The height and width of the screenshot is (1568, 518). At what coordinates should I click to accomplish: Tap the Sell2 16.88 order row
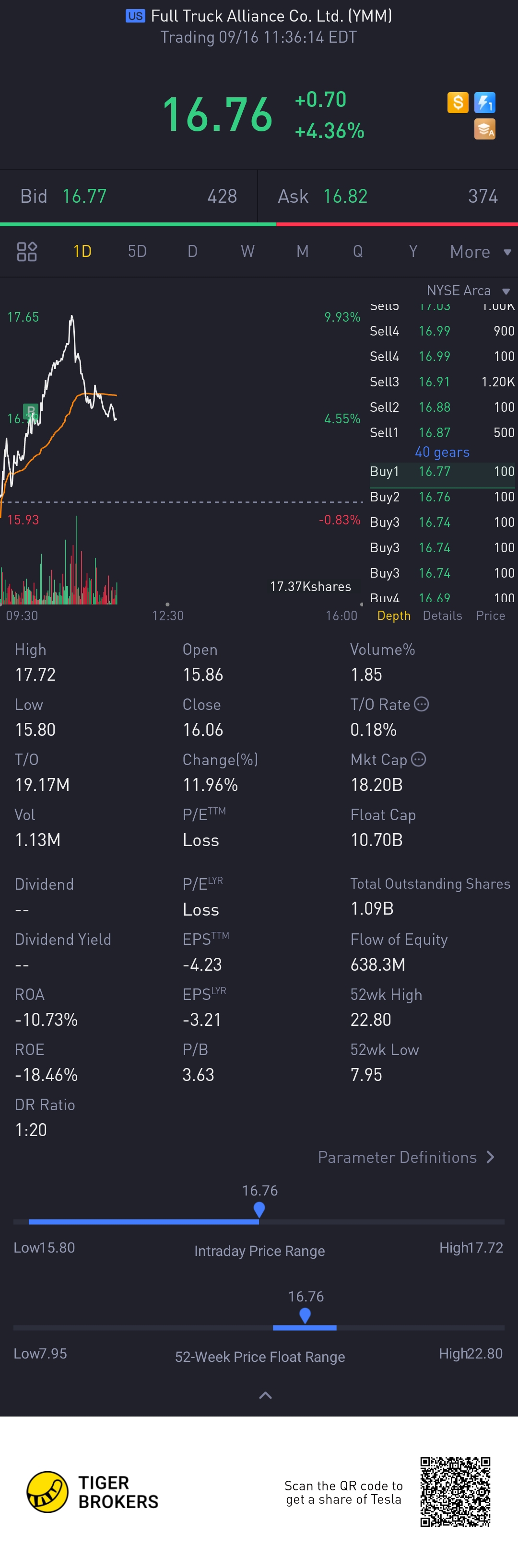coord(442,407)
